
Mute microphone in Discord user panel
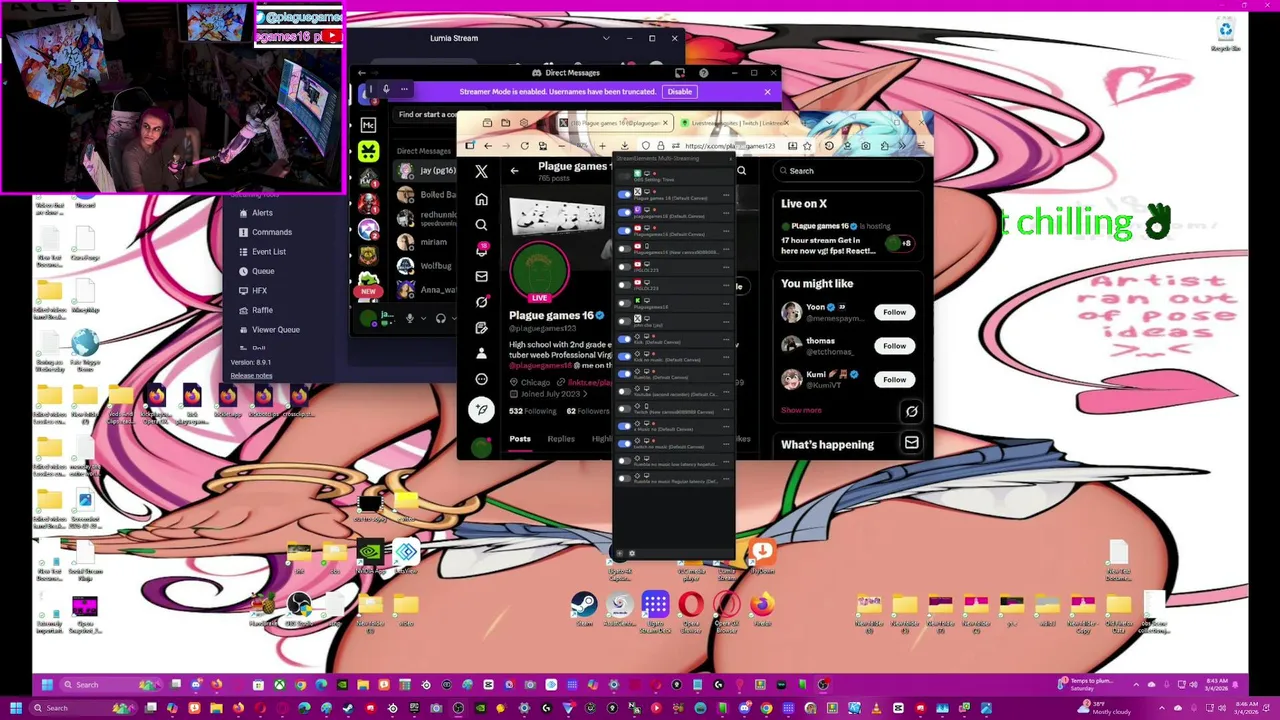409,318
